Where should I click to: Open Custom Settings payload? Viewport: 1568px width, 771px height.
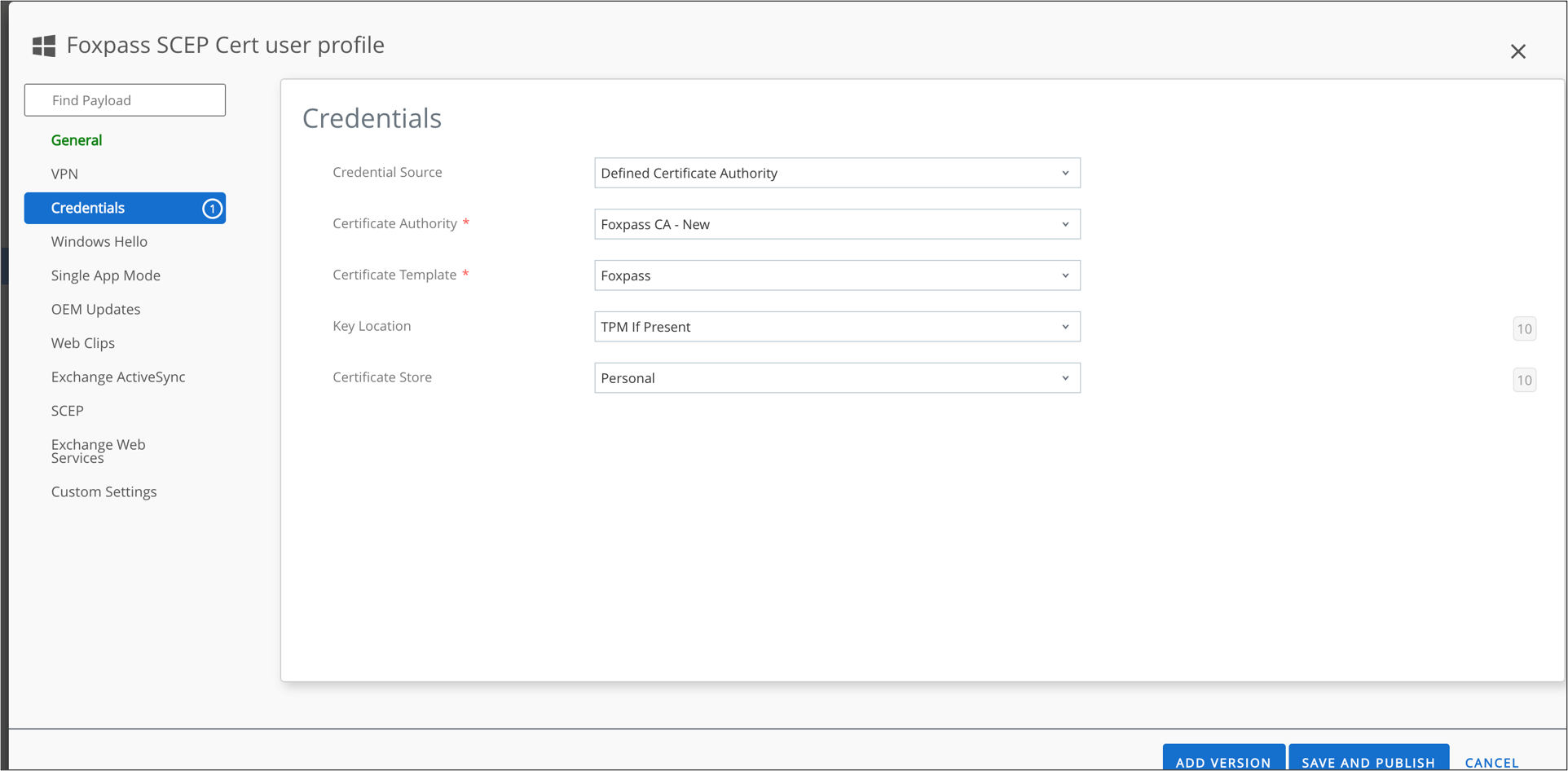click(x=104, y=491)
